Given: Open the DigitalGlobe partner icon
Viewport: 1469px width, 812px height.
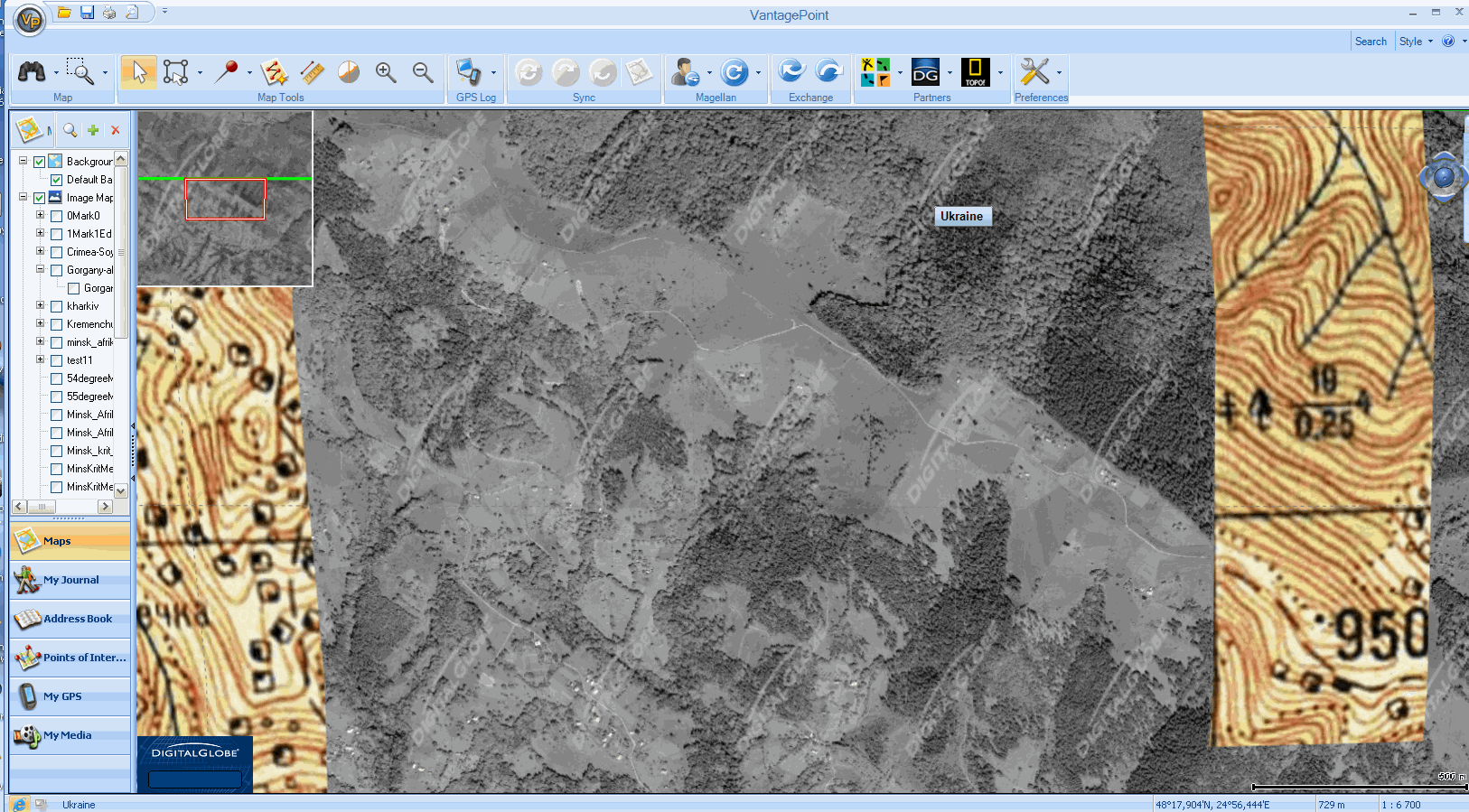Looking at the screenshot, I should point(925,72).
